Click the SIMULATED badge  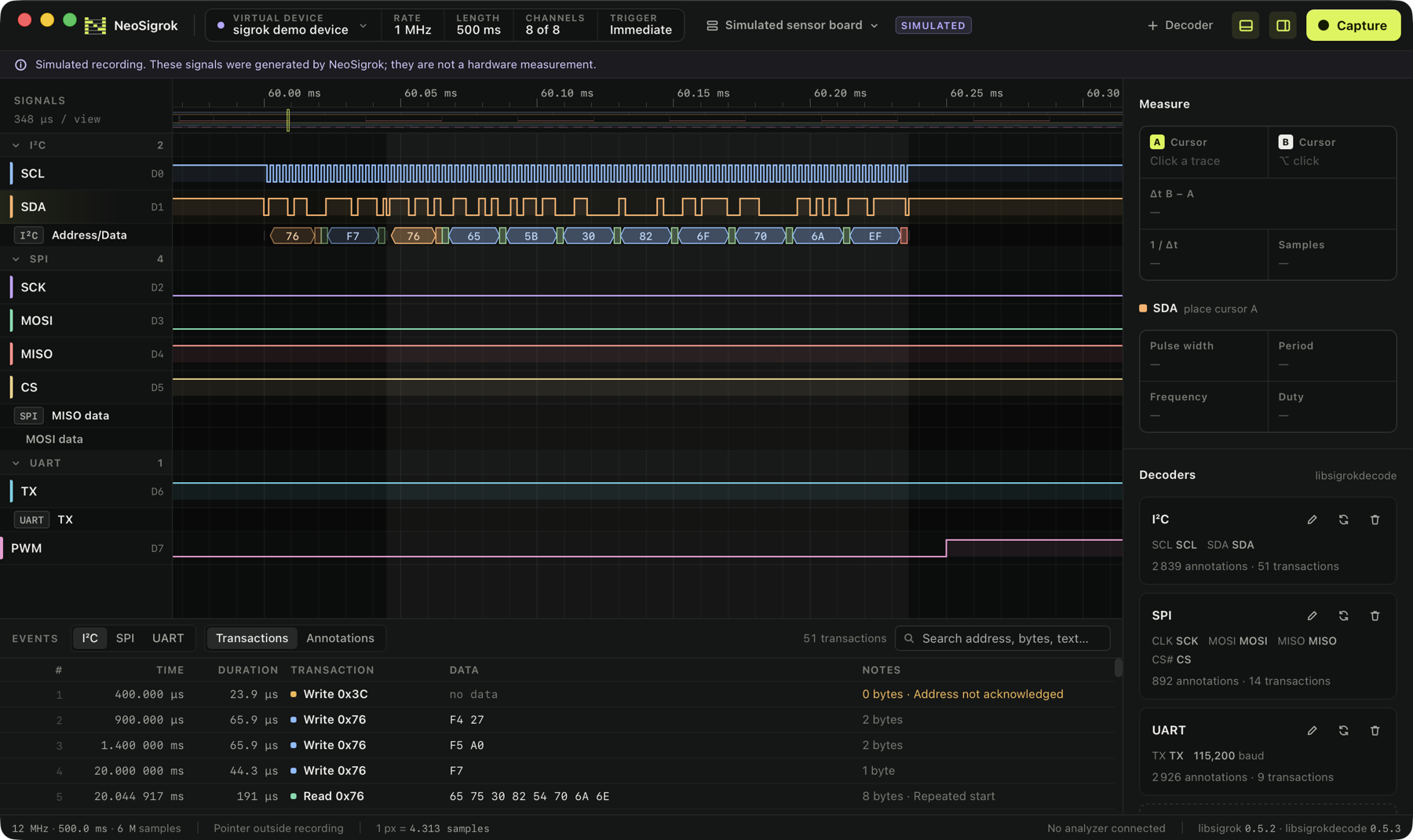coord(933,25)
